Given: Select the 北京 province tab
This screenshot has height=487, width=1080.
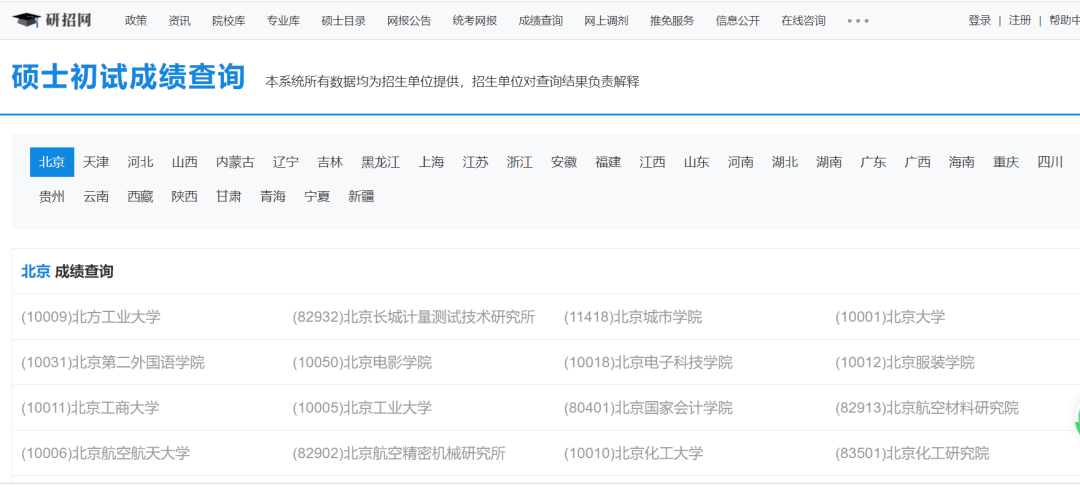Looking at the screenshot, I should 52,163.
